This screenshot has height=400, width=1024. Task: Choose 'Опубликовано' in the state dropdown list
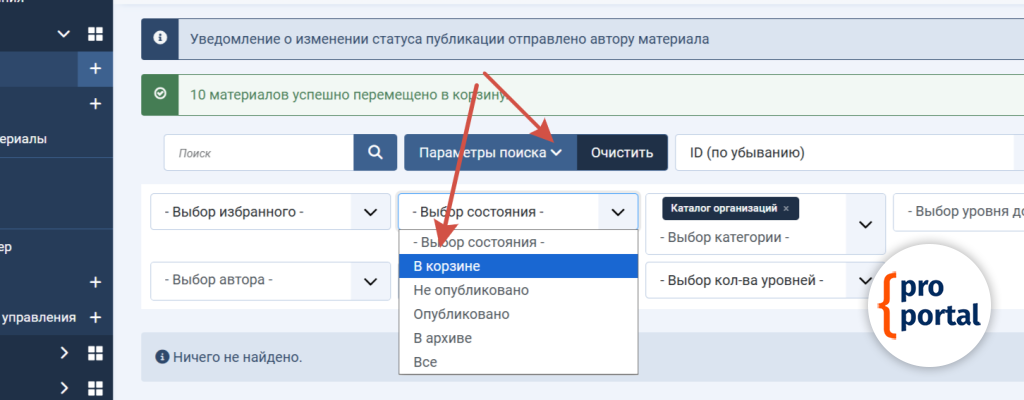pyautogui.click(x=517, y=314)
